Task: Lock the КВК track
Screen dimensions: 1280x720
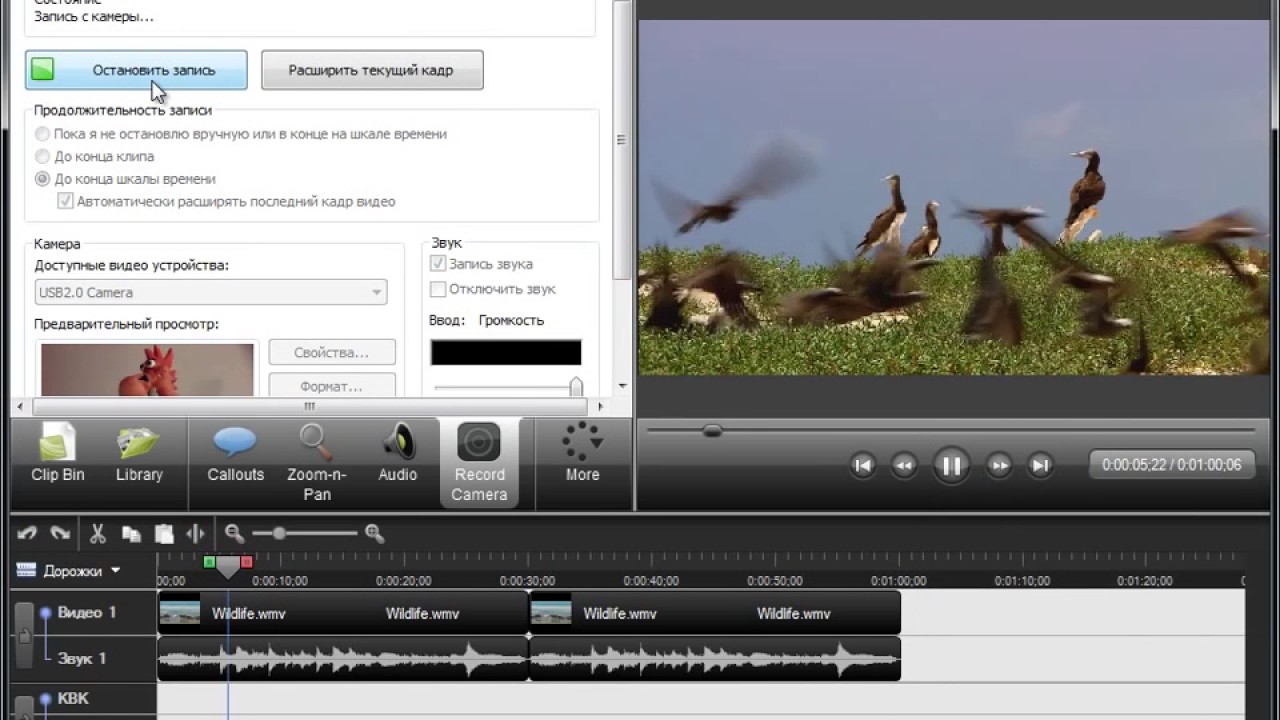Action: (23, 708)
